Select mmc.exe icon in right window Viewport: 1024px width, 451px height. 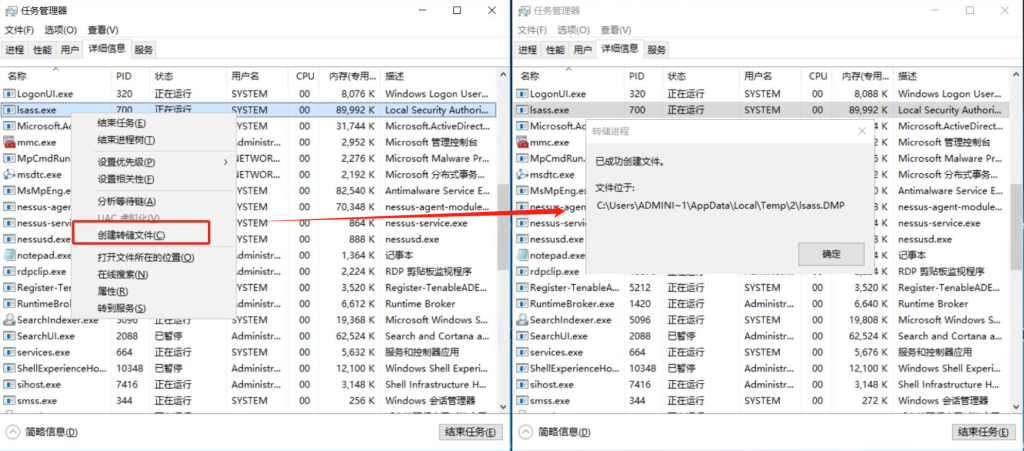[522, 142]
